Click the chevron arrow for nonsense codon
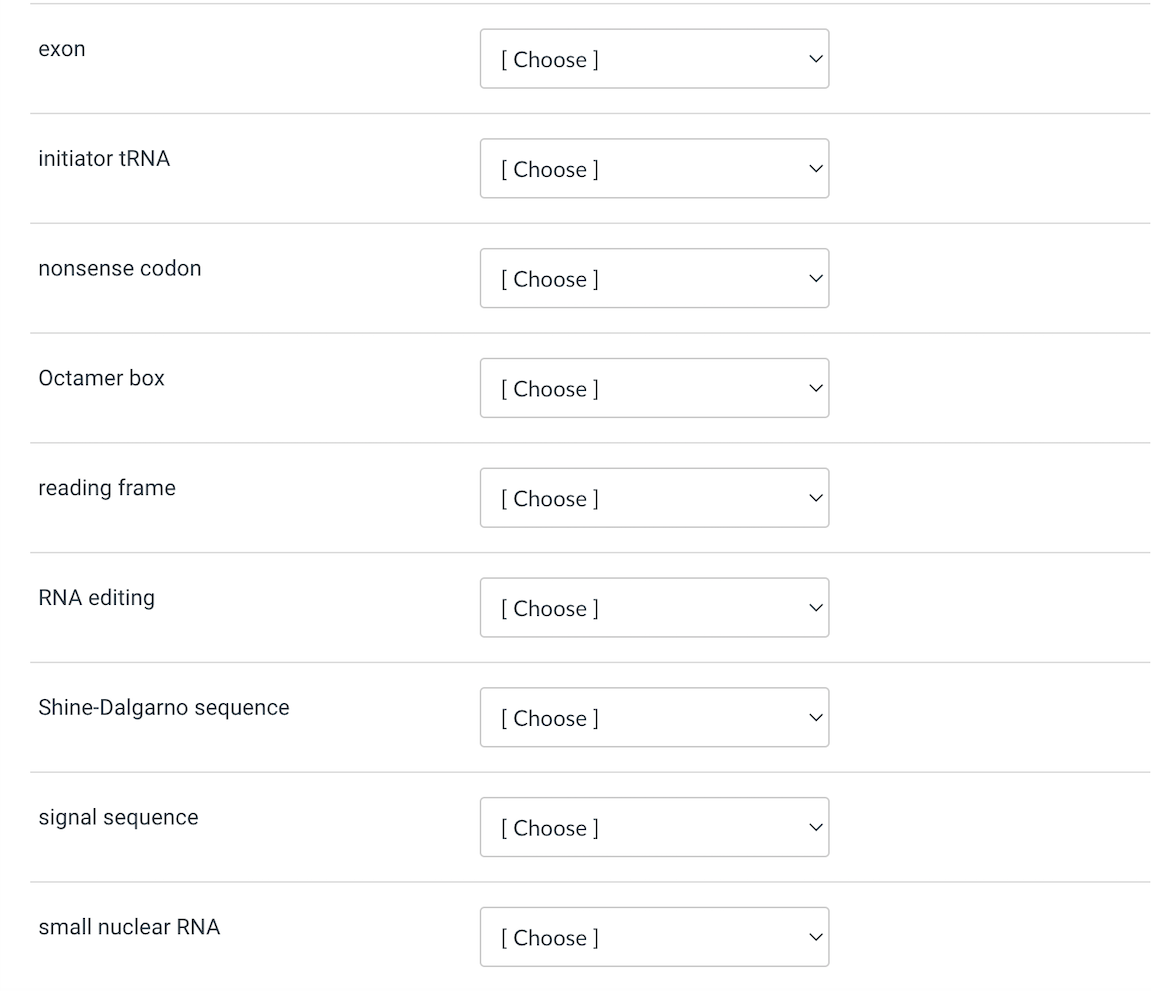Viewport: 1151px width, 991px height. click(x=815, y=279)
